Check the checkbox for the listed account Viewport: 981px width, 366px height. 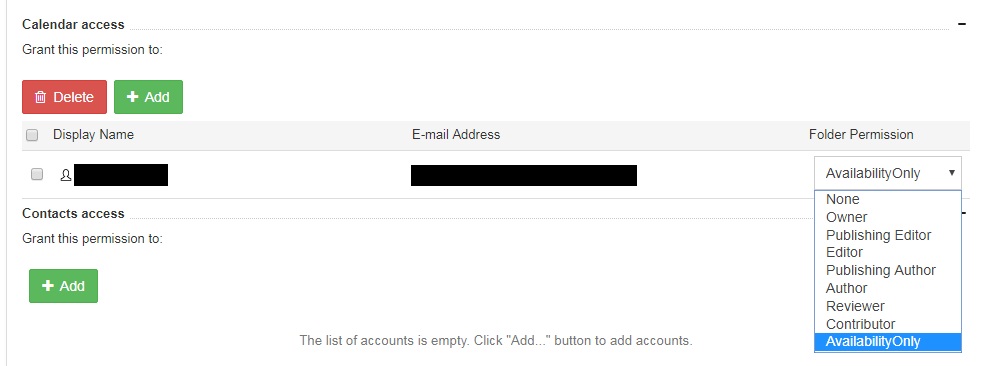(x=37, y=174)
